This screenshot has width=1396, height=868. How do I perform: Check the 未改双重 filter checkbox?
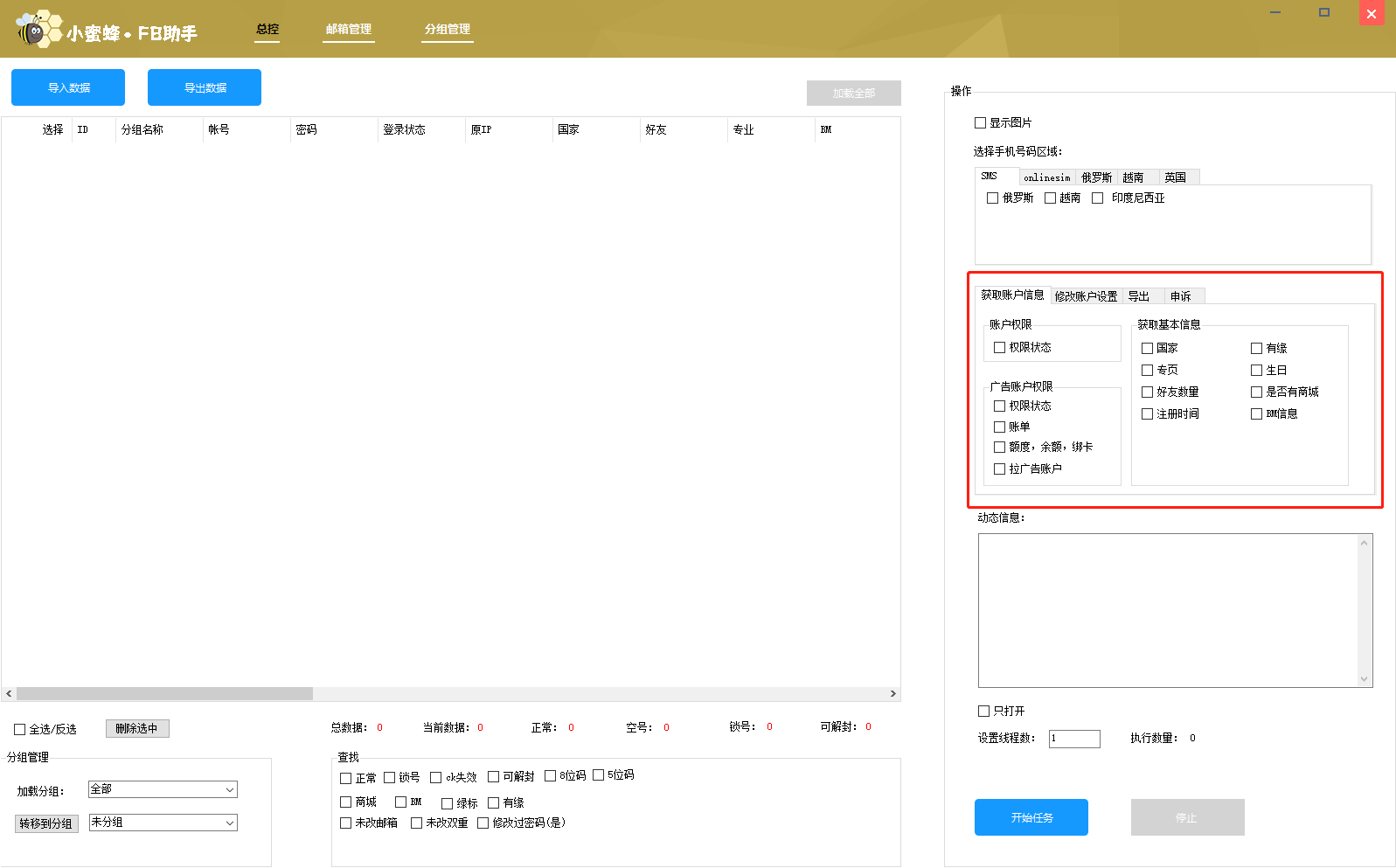click(x=416, y=823)
